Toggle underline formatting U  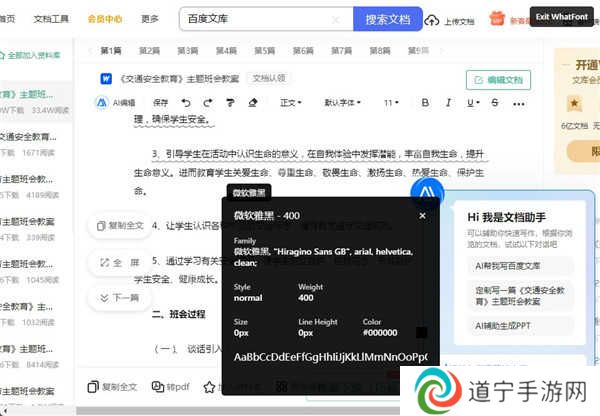pyautogui.click(x=473, y=103)
